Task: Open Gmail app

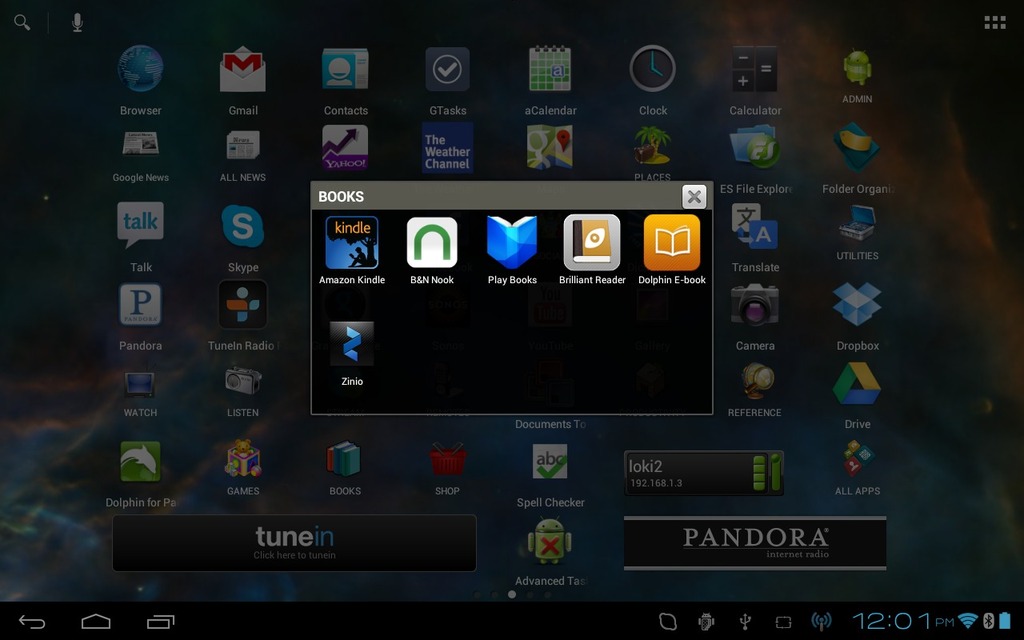Action: 243,69
